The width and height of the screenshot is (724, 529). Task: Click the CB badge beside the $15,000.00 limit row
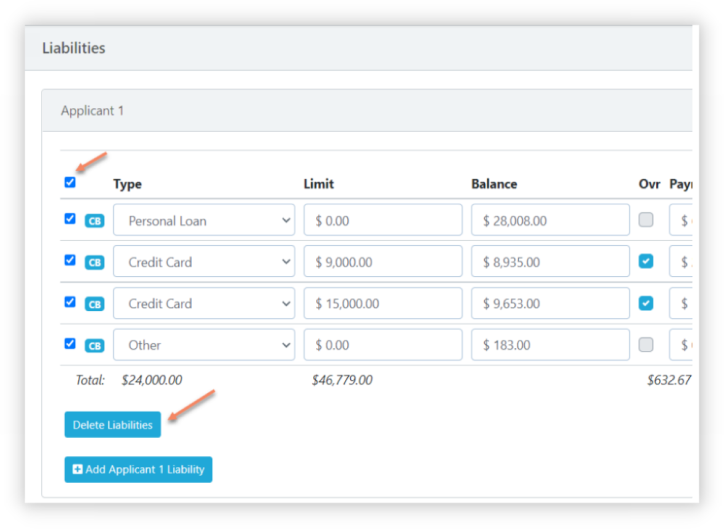click(94, 303)
